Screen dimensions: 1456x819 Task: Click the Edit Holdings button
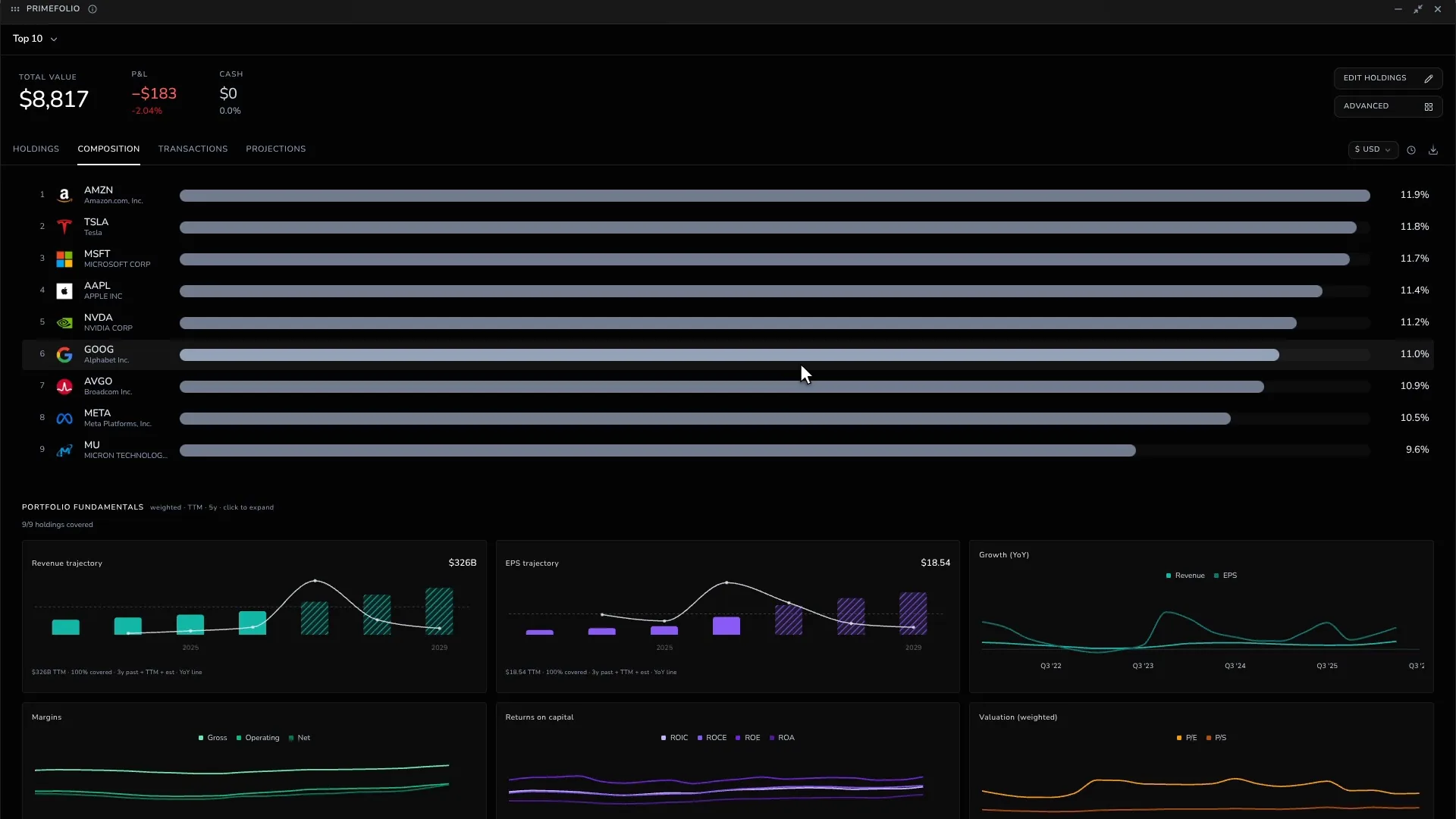click(x=1388, y=78)
